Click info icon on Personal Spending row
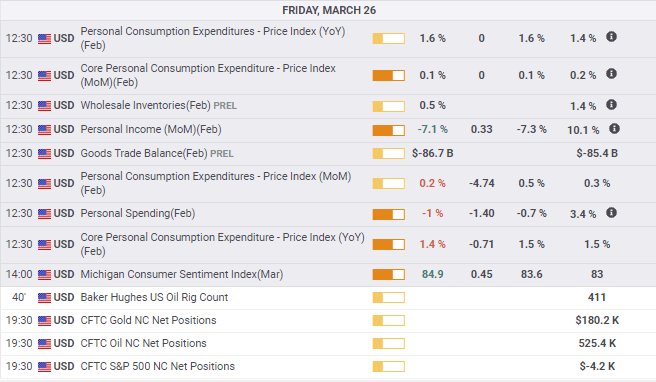The width and height of the screenshot is (656, 382). click(611, 213)
